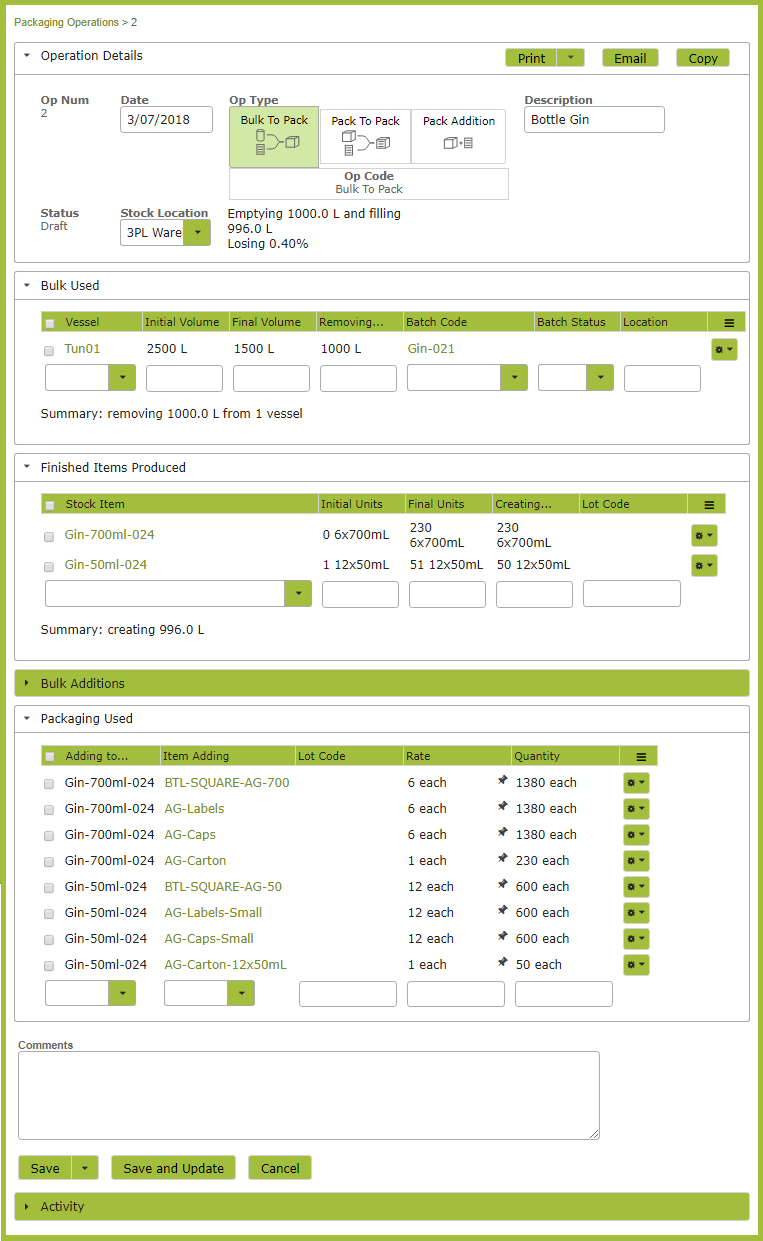This screenshot has width=763, height=1241.
Task: Open gear menu for Gin-50ml-024 finished item
Action: pyautogui.click(x=704, y=565)
